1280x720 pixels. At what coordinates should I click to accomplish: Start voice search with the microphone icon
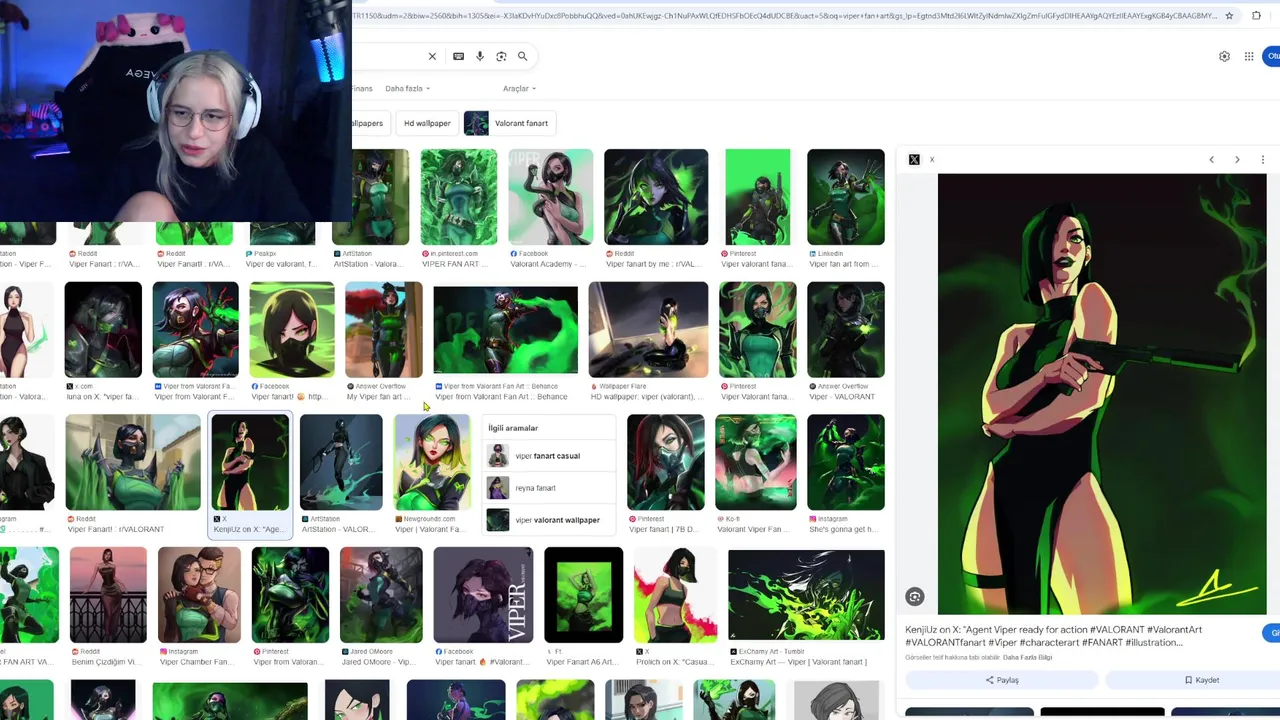pos(480,56)
